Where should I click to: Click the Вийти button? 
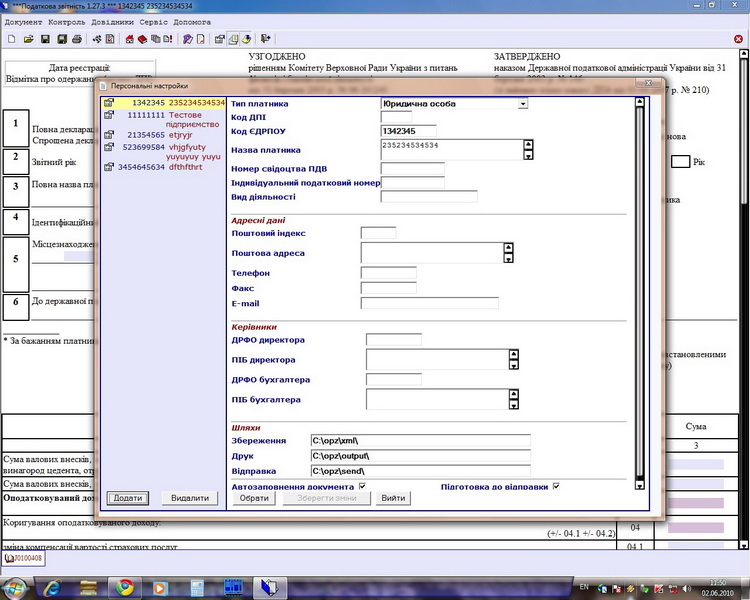(x=394, y=498)
